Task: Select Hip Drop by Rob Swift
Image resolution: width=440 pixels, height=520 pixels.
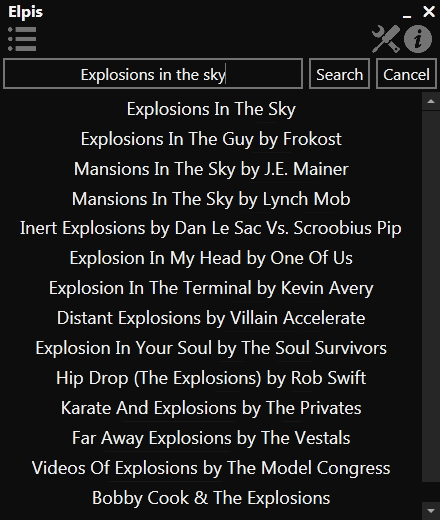Action: click(211, 378)
